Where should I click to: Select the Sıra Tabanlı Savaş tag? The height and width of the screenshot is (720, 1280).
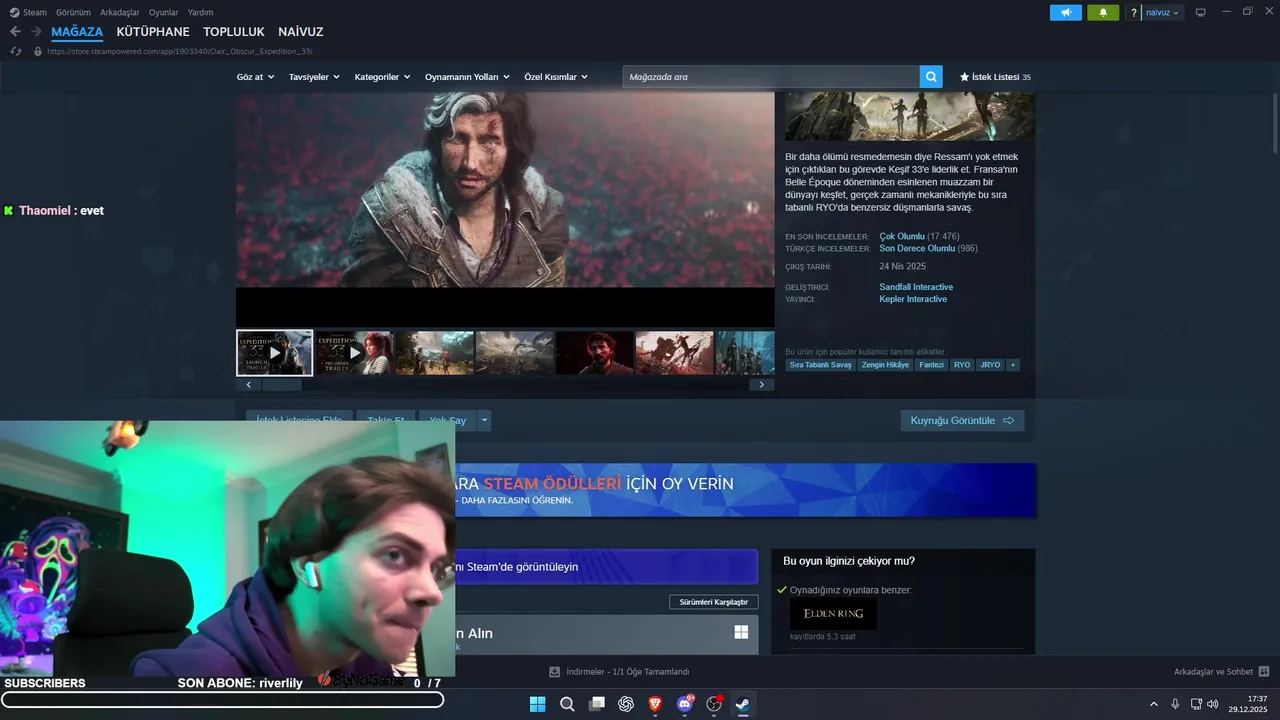[x=820, y=365]
